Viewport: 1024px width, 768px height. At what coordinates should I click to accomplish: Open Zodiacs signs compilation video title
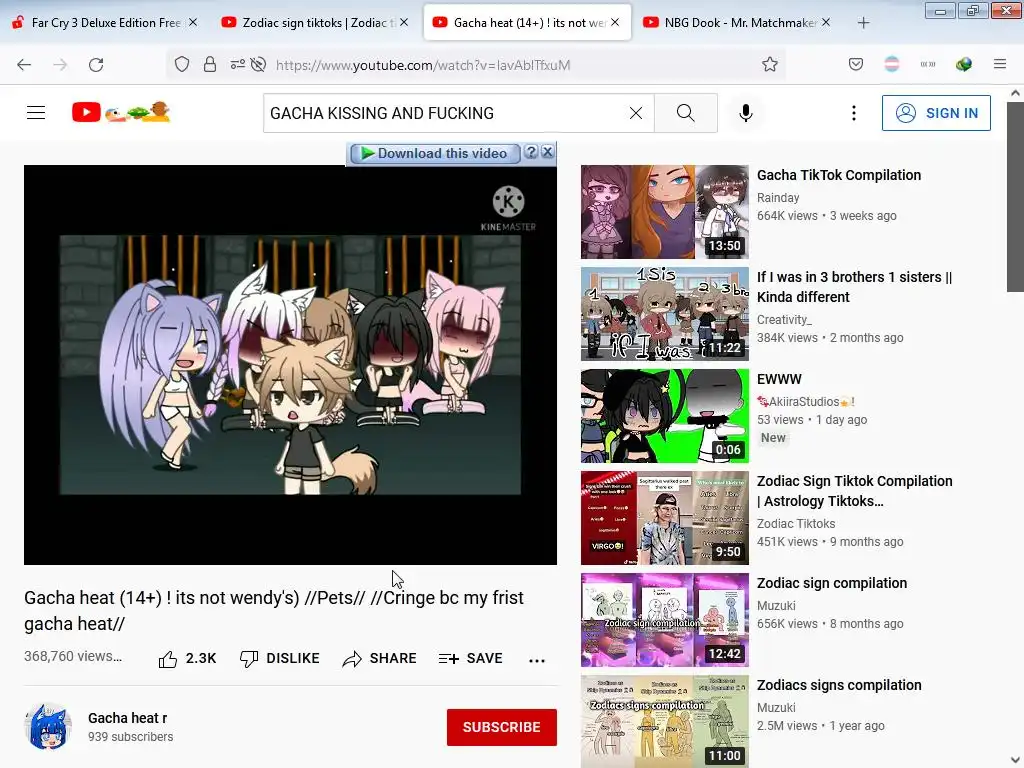(839, 685)
